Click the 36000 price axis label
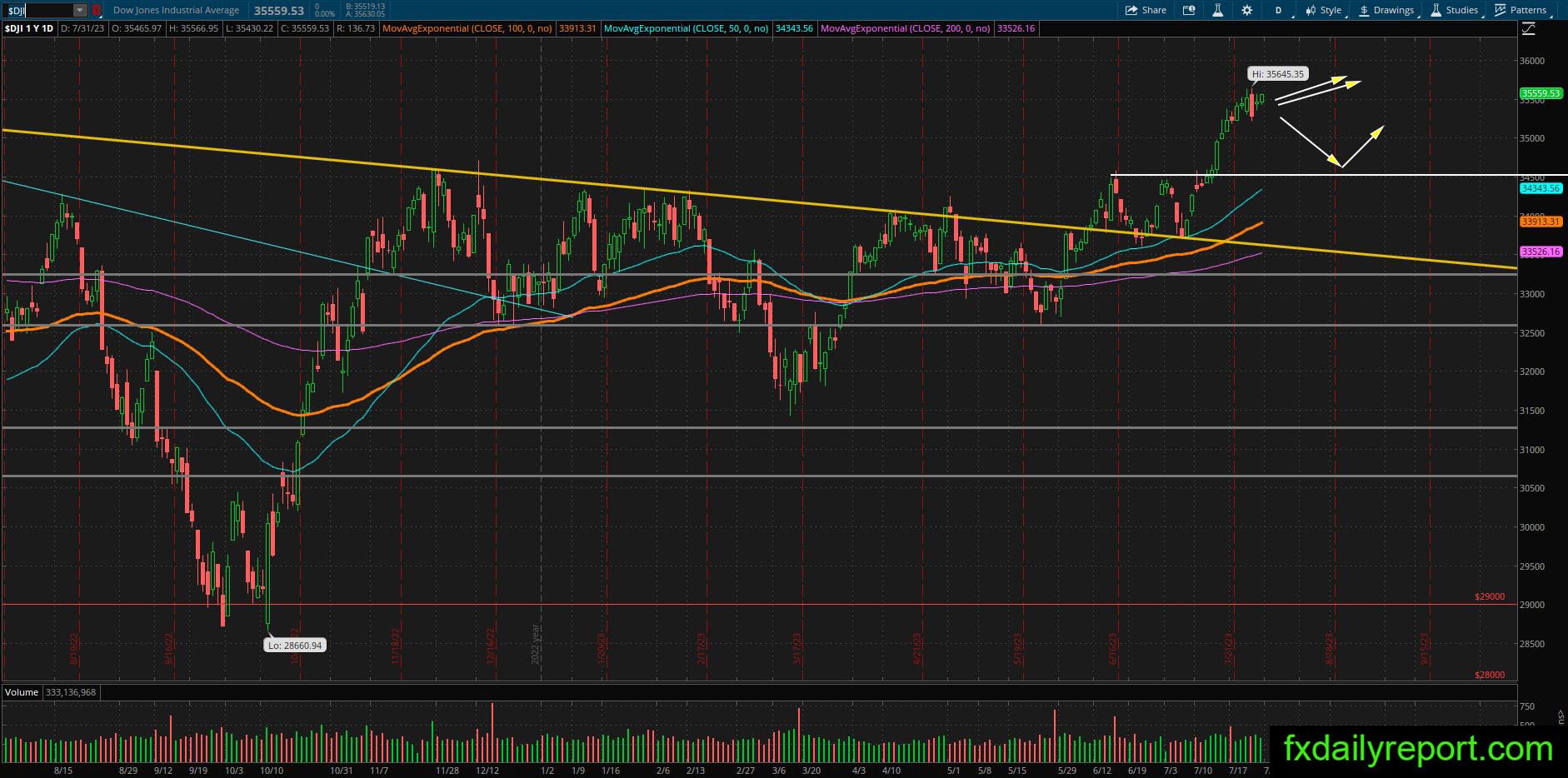This screenshot has width=1568, height=778. coord(1532,61)
